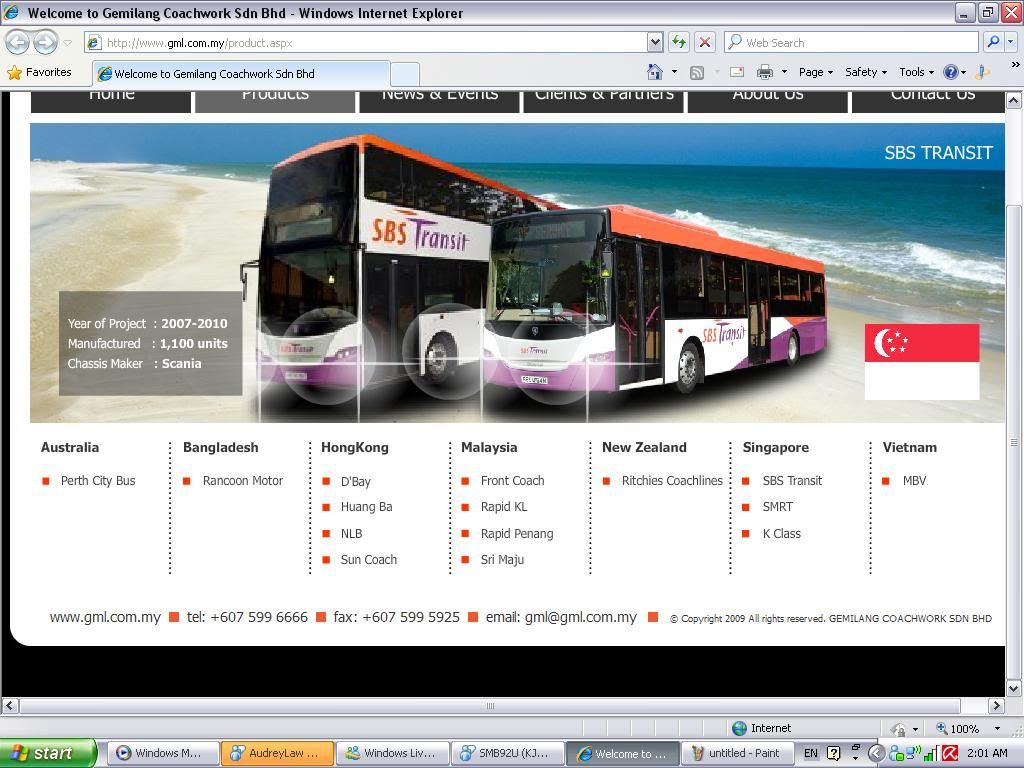Refresh the page with the green arrows icon
Screen dimensions: 1024x768
(679, 42)
